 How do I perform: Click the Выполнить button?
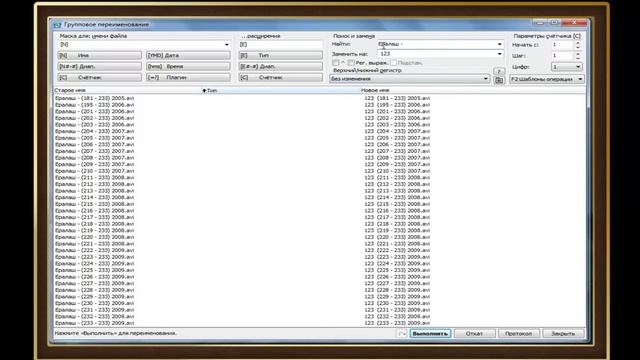pos(430,333)
